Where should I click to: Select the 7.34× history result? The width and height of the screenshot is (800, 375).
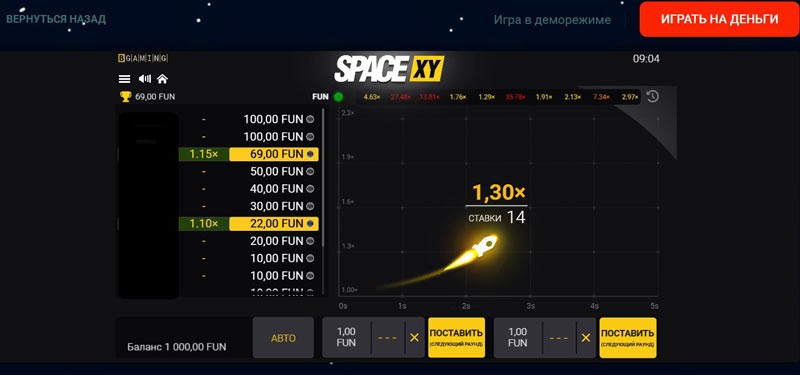pyautogui.click(x=602, y=96)
